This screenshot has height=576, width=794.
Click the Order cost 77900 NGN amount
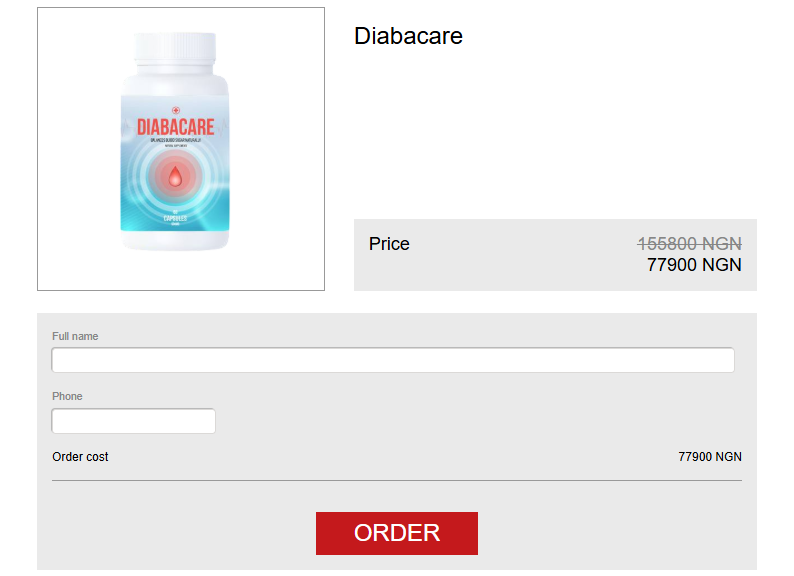tap(710, 456)
